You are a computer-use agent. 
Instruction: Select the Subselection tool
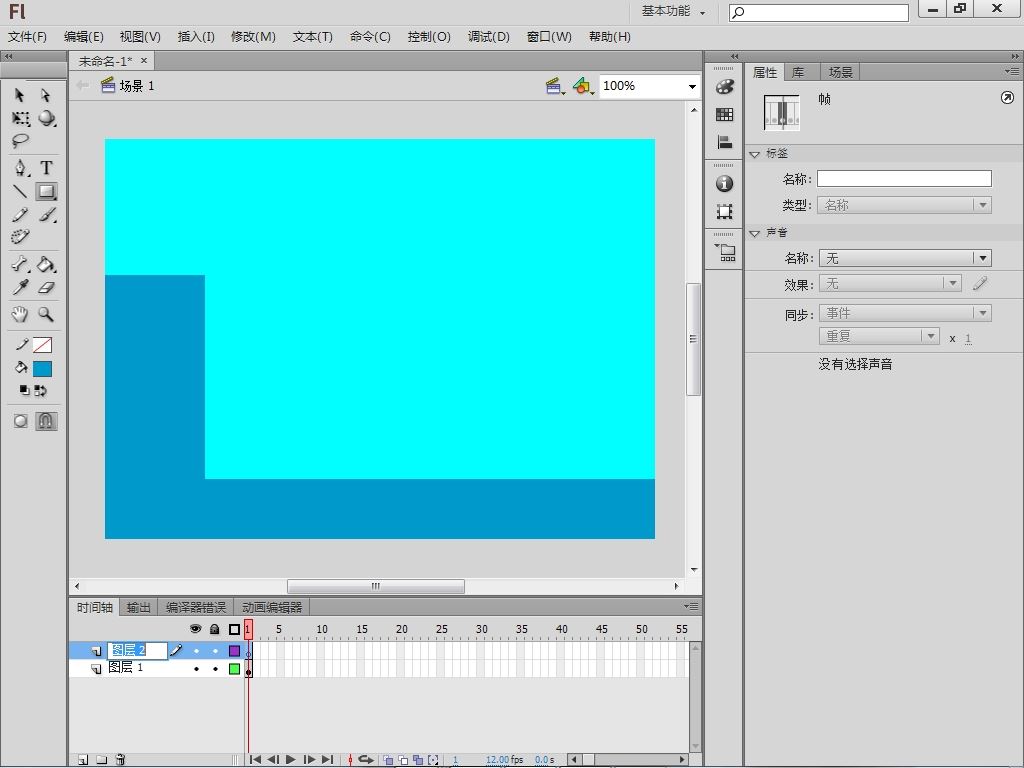[46, 95]
